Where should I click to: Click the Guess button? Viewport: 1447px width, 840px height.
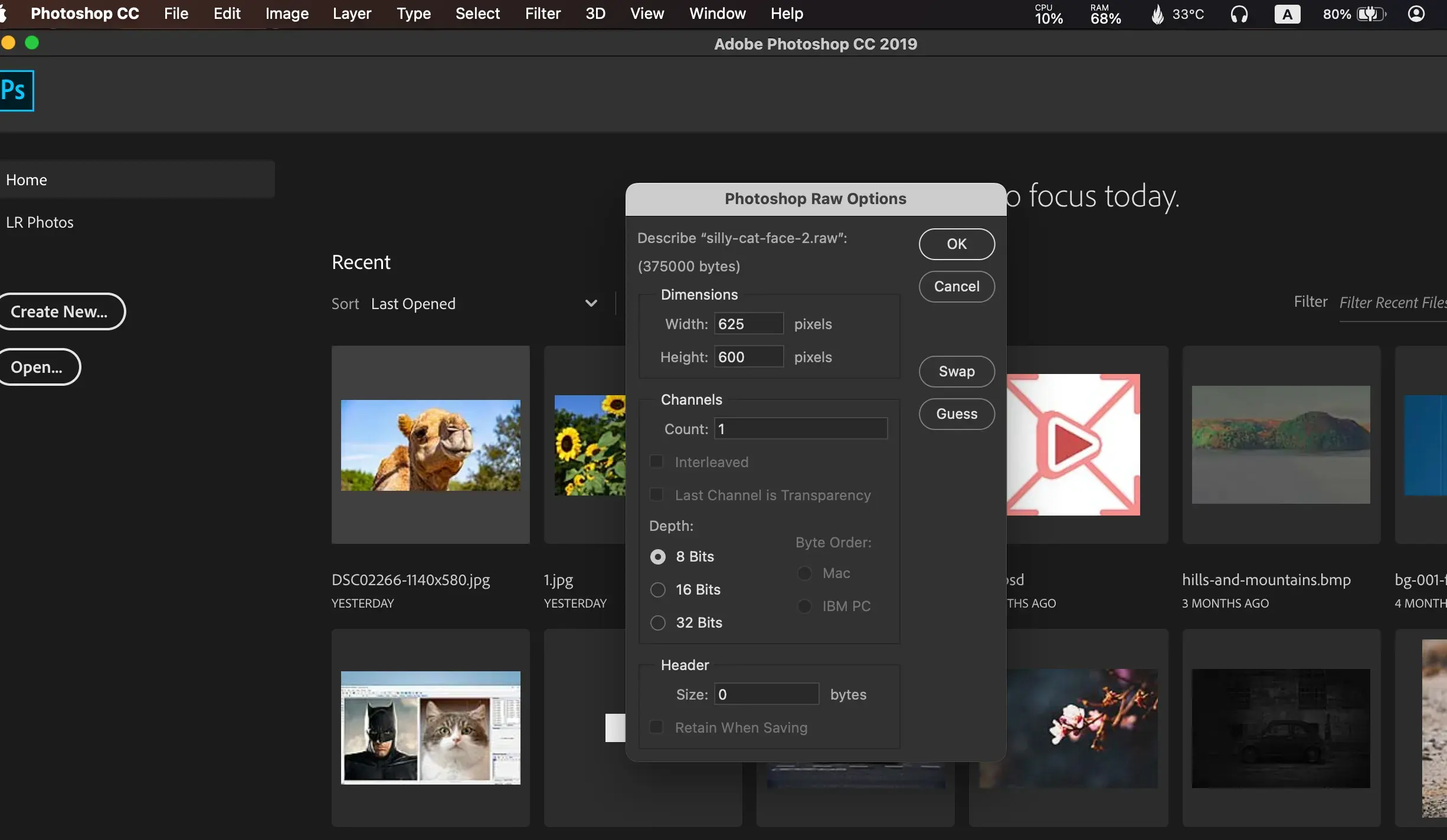pos(957,414)
